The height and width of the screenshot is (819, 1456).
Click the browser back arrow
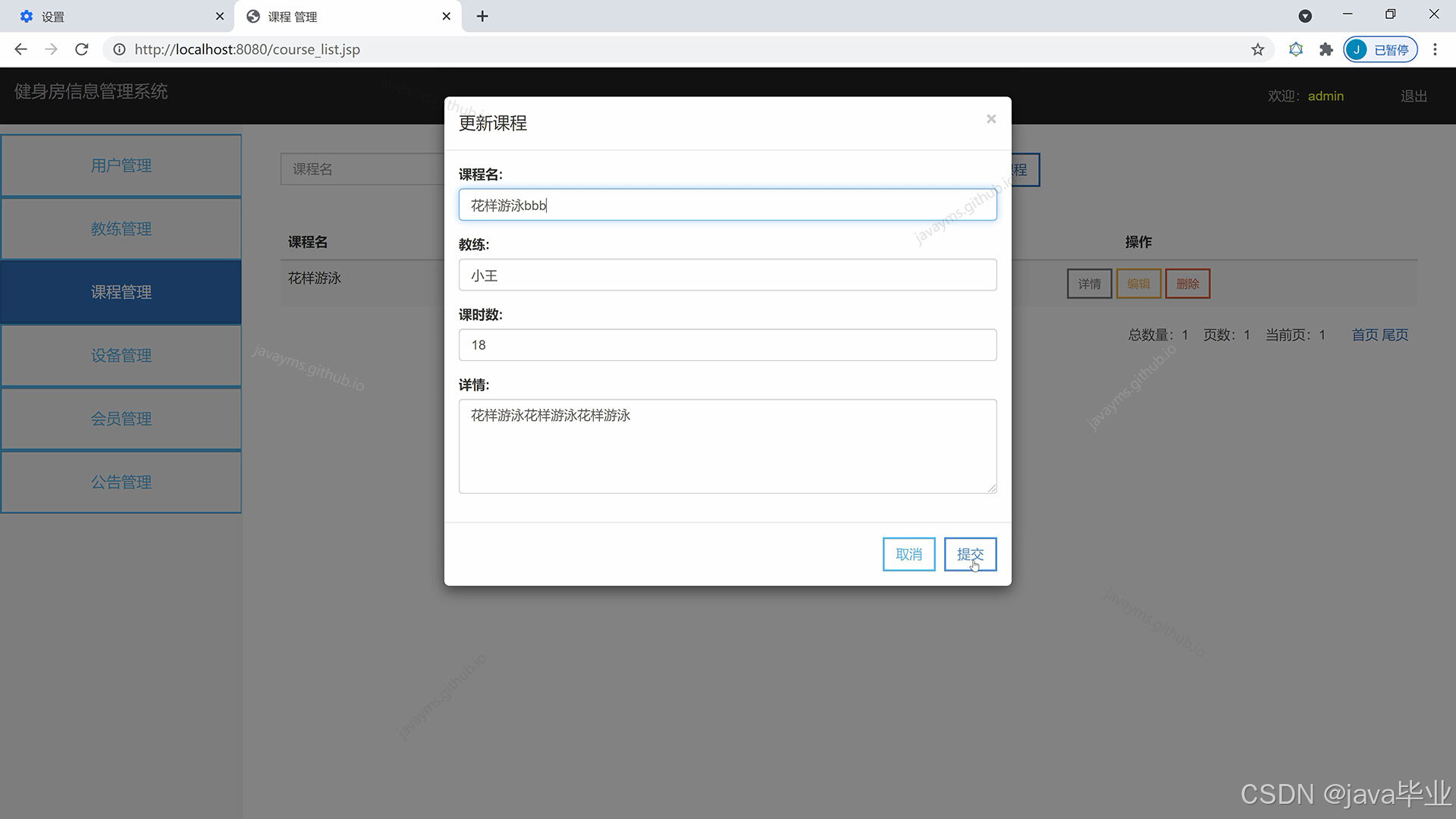click(x=20, y=49)
